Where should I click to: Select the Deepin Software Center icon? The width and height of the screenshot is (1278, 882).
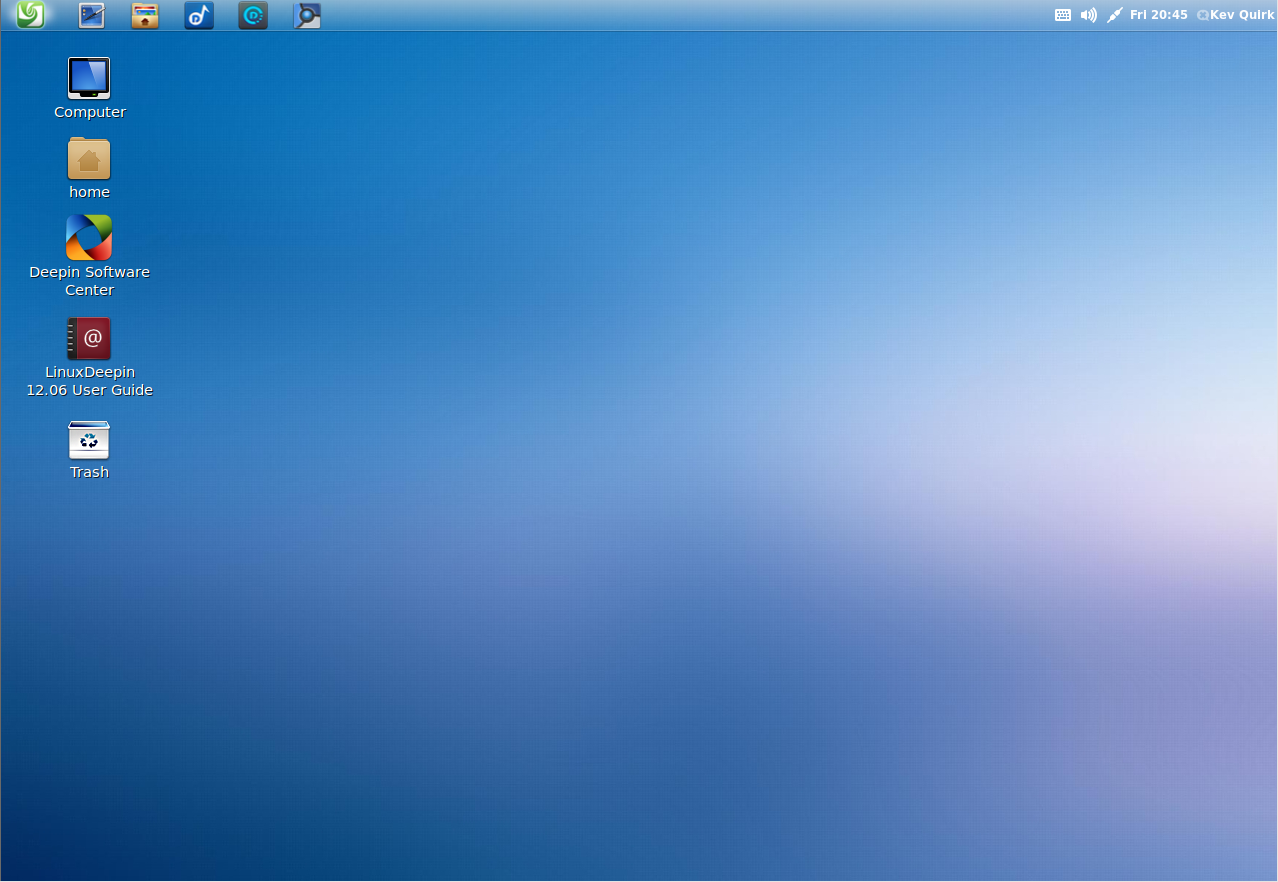click(x=89, y=238)
